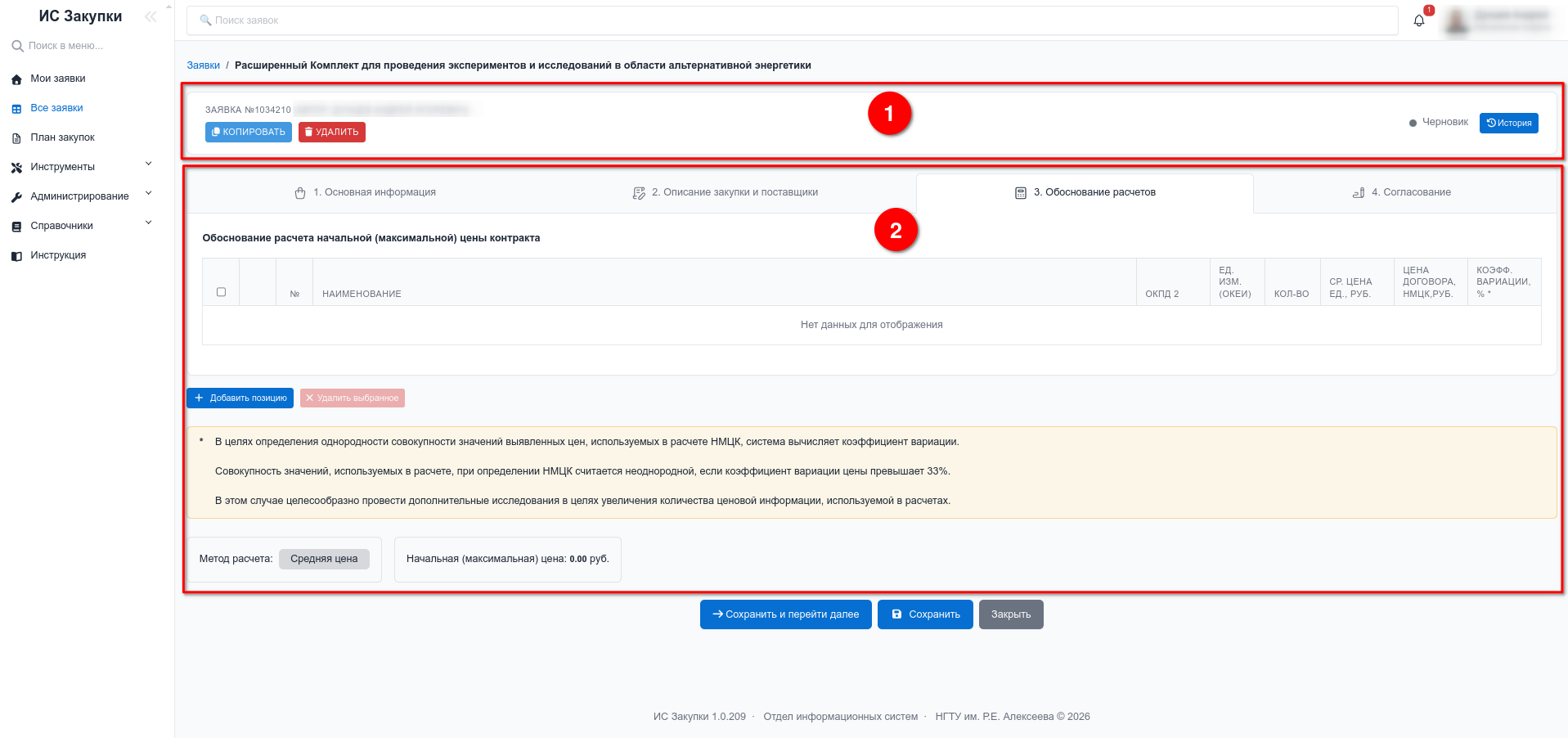Click the home icon beside Мои заявки
Screen dimensions: 1568x738
coord(16,79)
